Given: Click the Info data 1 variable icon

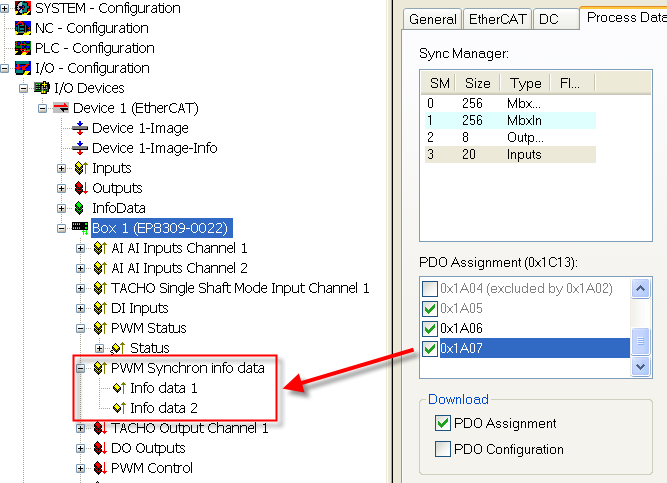Looking at the screenshot, I should 119,388.
